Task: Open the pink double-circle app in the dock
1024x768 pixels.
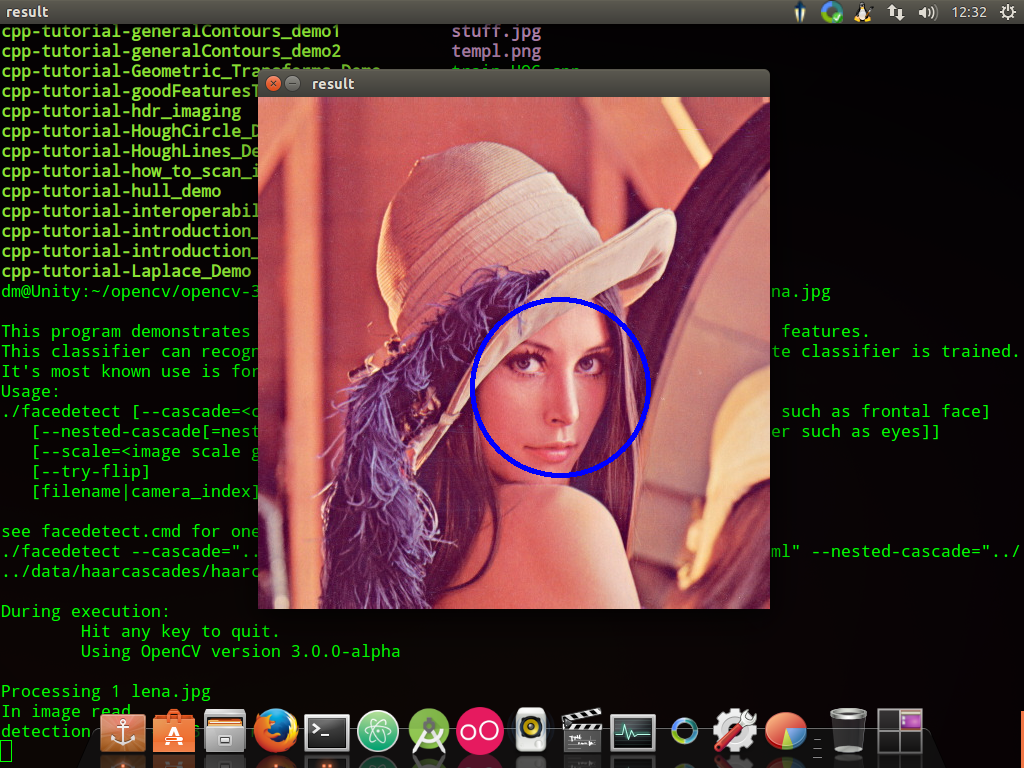Action: coord(479,731)
